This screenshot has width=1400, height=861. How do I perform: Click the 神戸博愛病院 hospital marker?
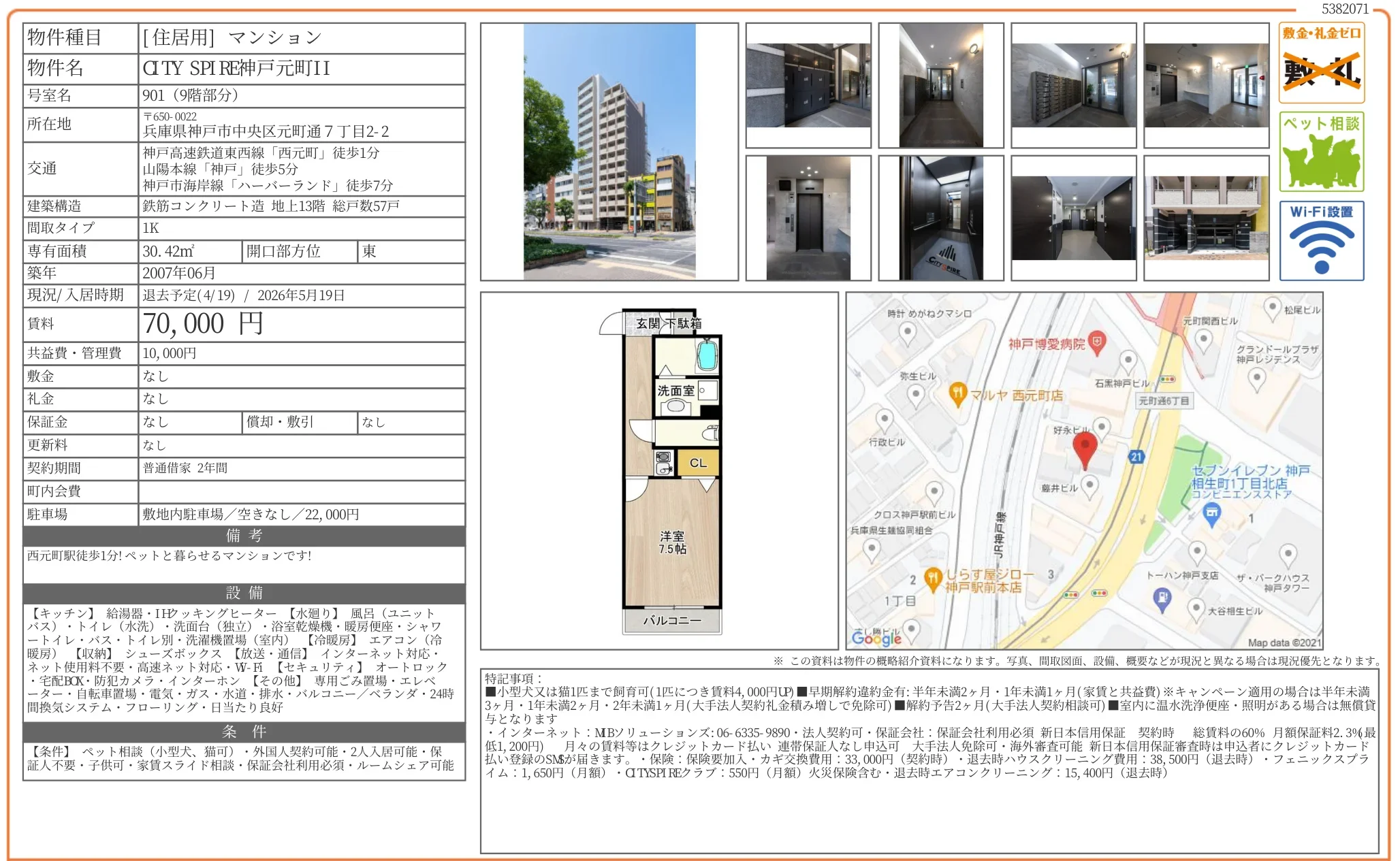click(1096, 342)
